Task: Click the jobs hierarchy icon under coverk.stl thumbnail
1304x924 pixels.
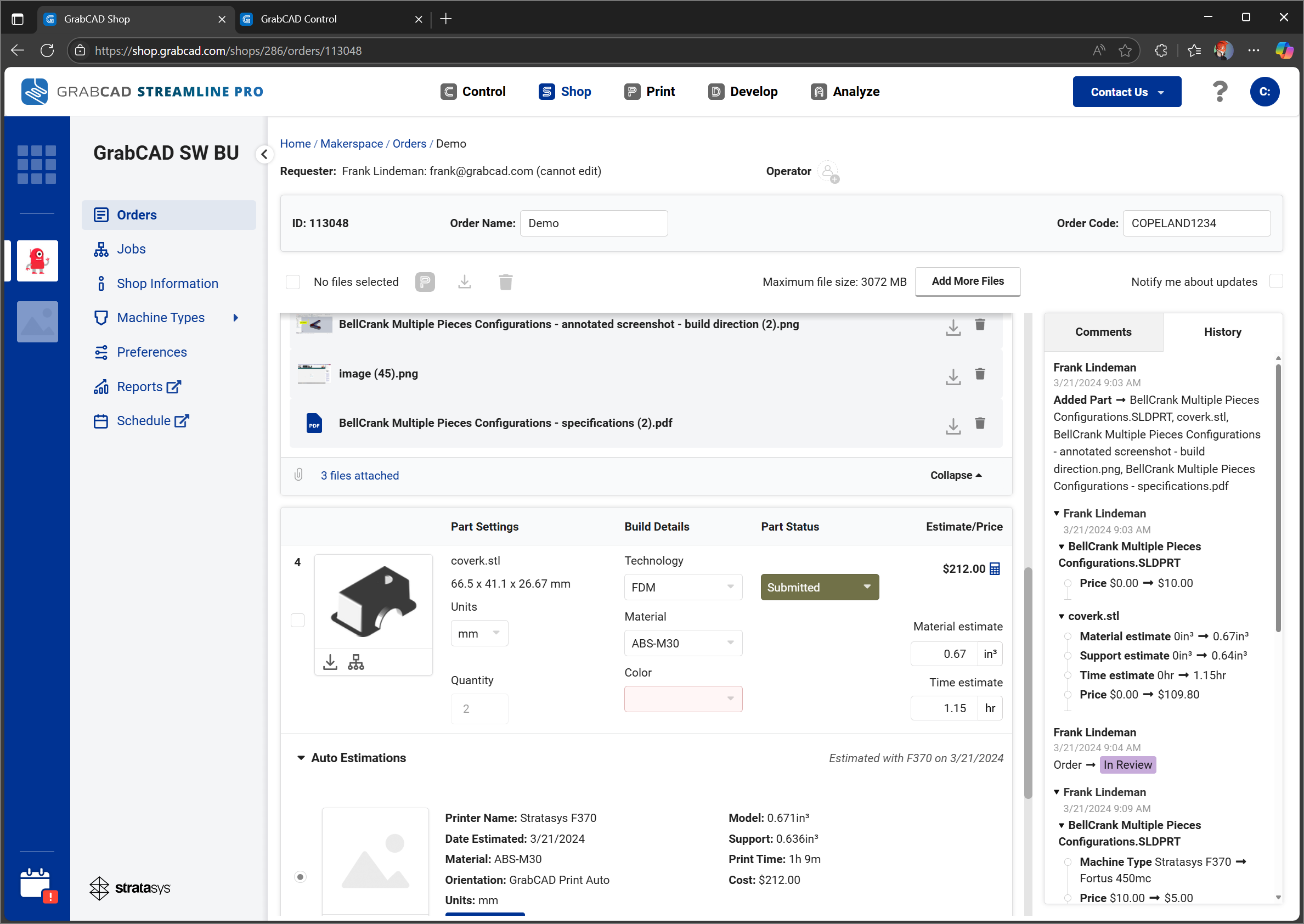Action: 356,662
